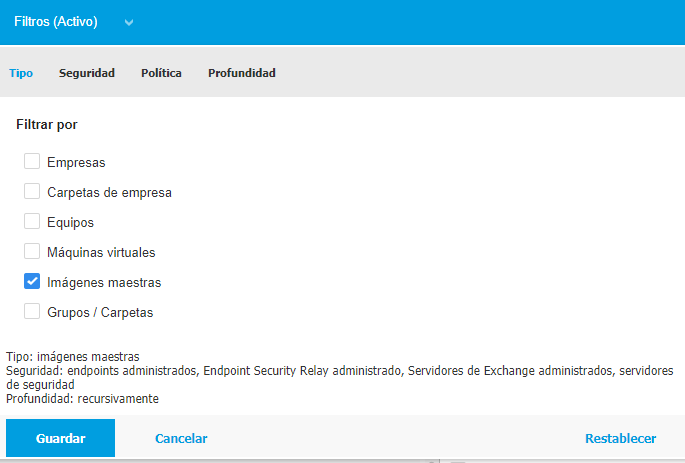Collapse the Filtros panel with the chevron arrow
685x463 pixels.
[128, 22]
